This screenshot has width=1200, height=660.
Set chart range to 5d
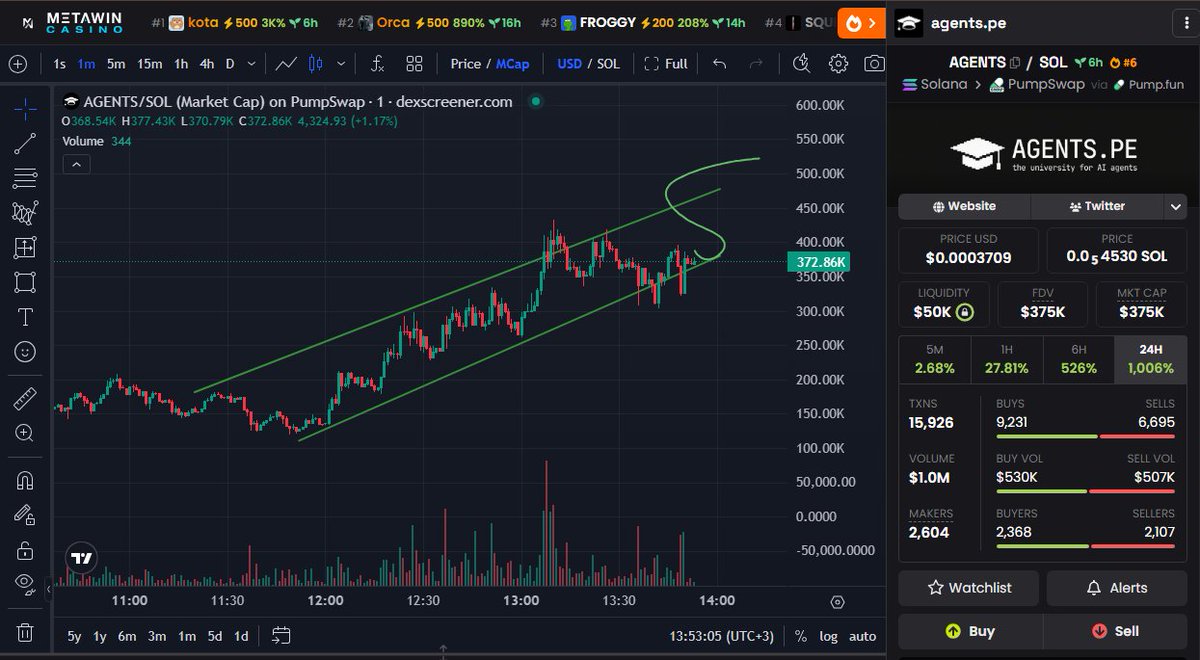coord(215,636)
